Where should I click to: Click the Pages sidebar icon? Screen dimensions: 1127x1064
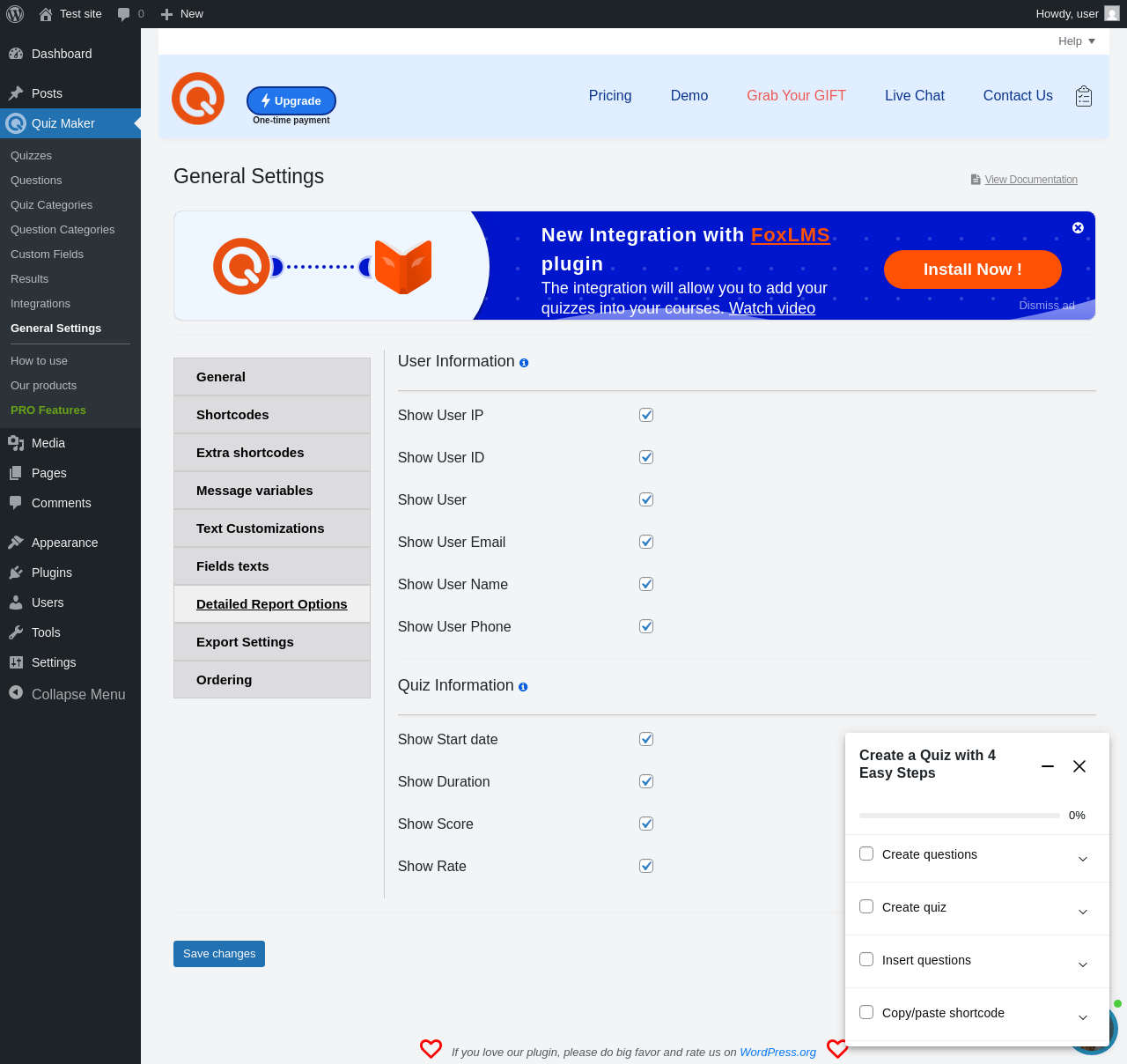tap(16, 473)
